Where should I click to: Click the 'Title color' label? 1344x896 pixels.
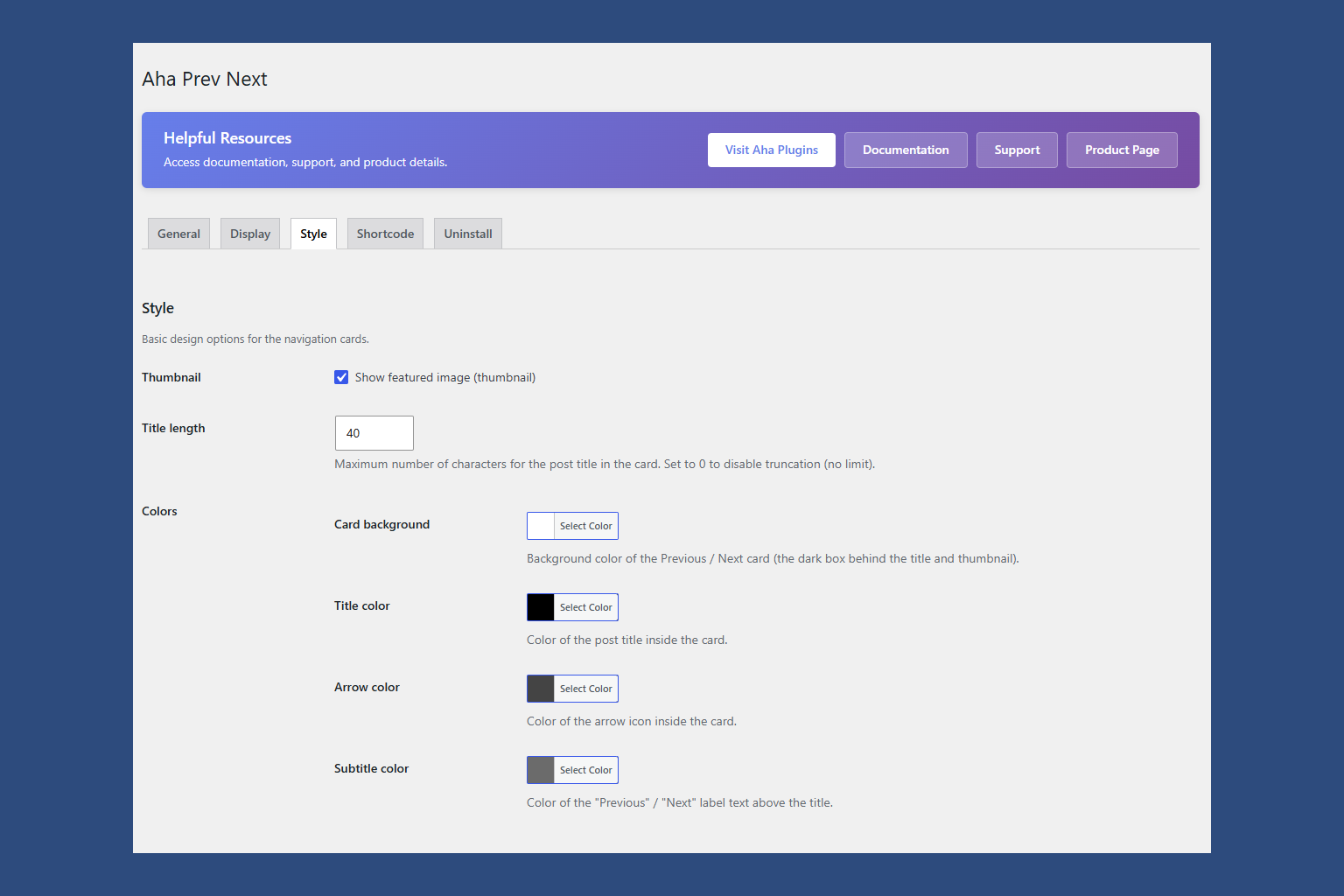point(361,605)
